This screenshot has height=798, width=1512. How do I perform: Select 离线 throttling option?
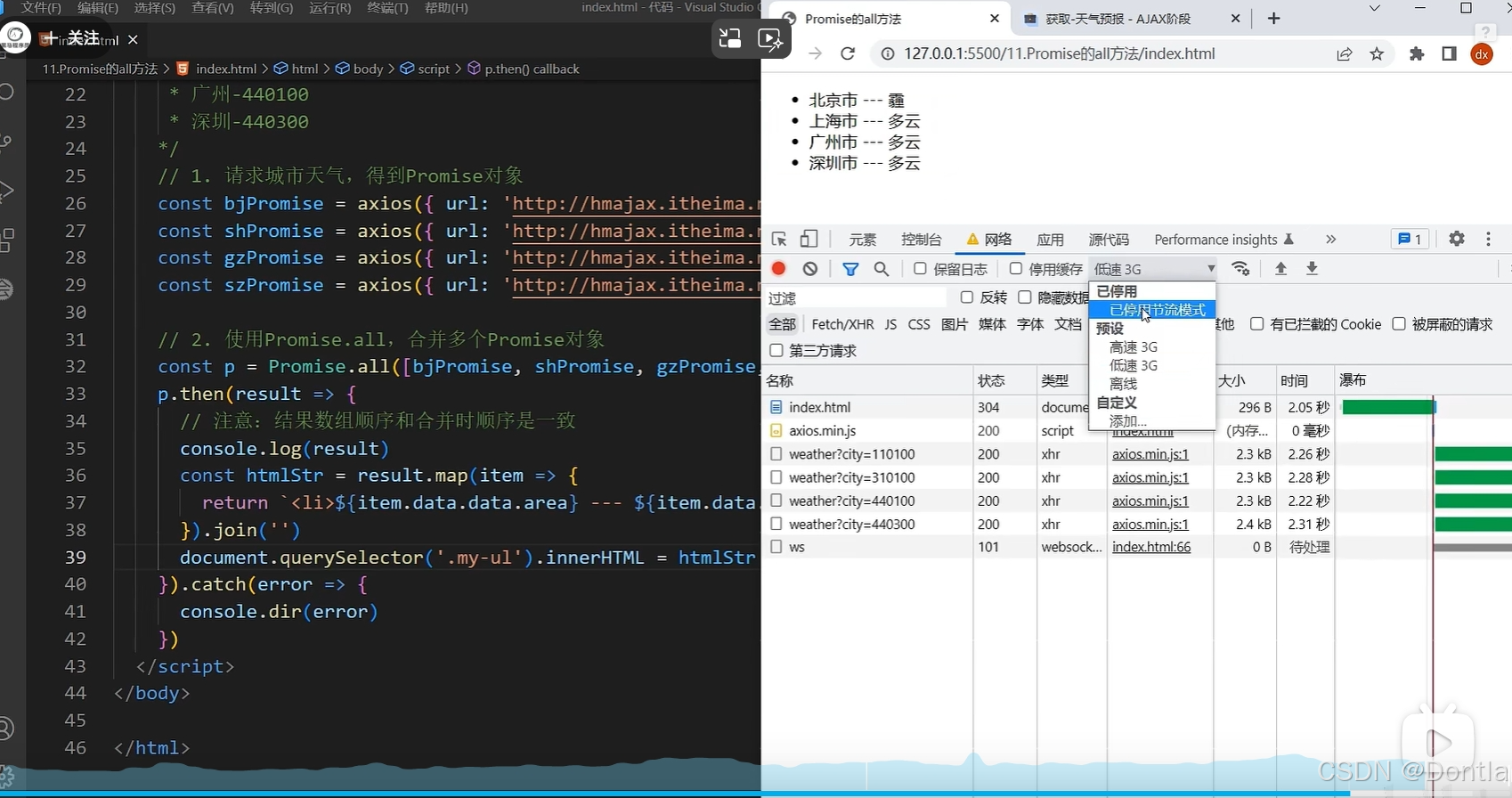[1152, 384]
